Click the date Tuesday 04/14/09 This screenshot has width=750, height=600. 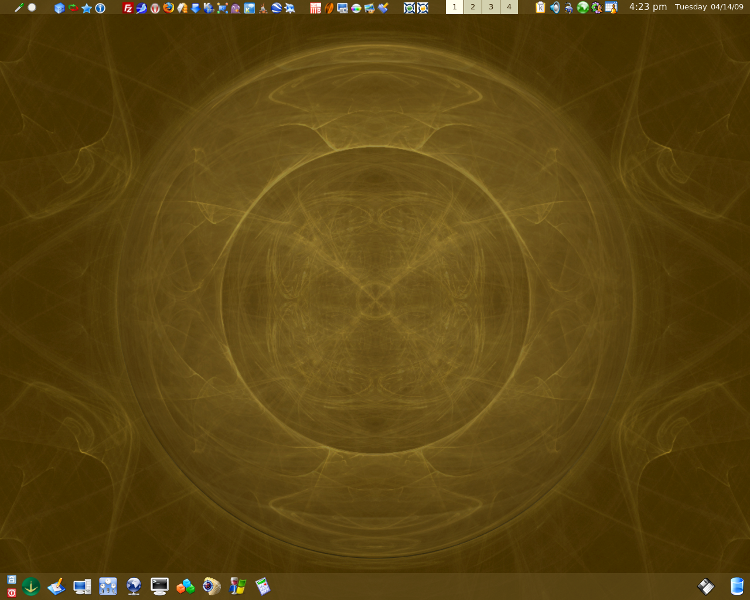[709, 7]
